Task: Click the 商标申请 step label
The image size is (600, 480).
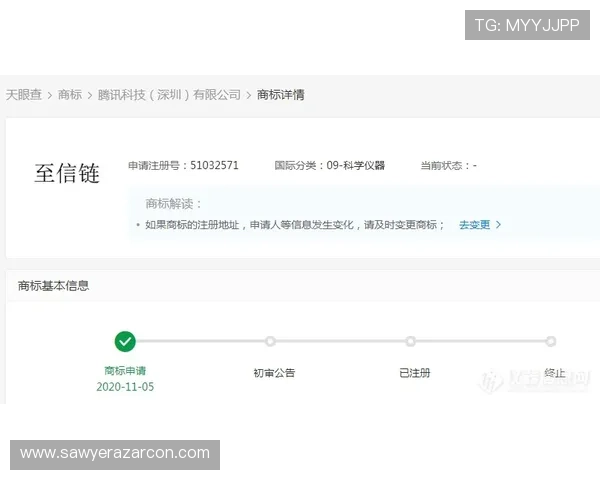Action: click(125, 371)
